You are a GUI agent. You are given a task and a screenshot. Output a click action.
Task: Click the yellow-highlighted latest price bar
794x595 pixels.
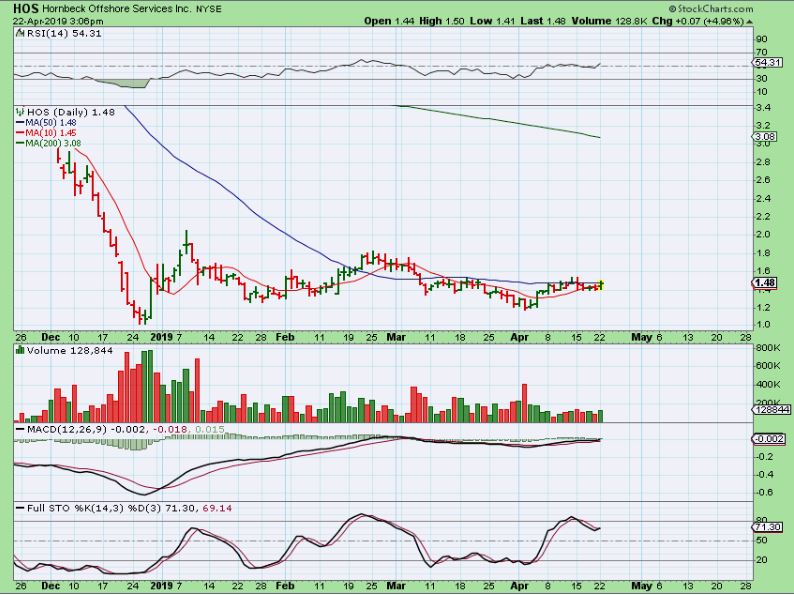[x=601, y=285]
